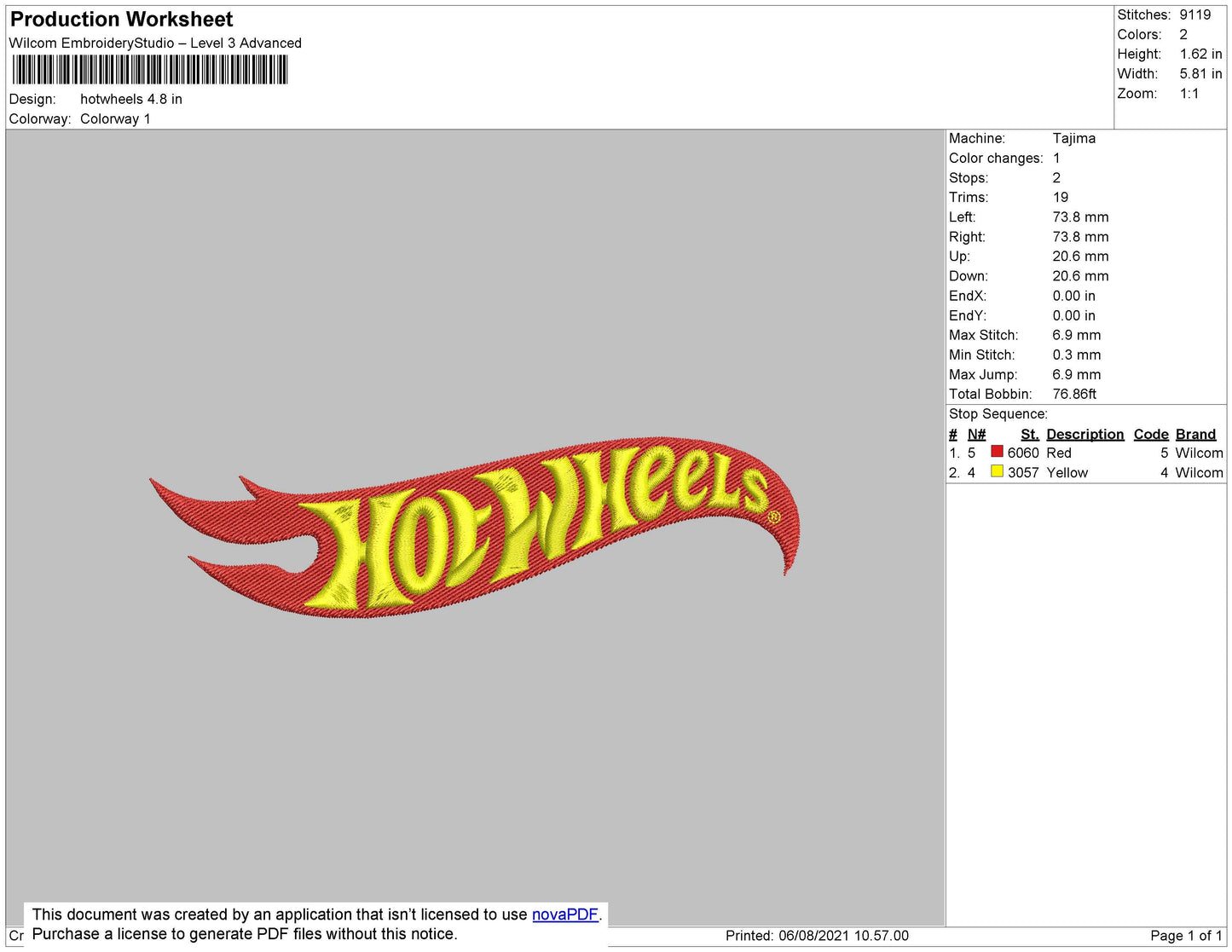Click the Min Stitch value '0.3 mm'
The height and width of the screenshot is (952, 1232).
[x=1076, y=355]
